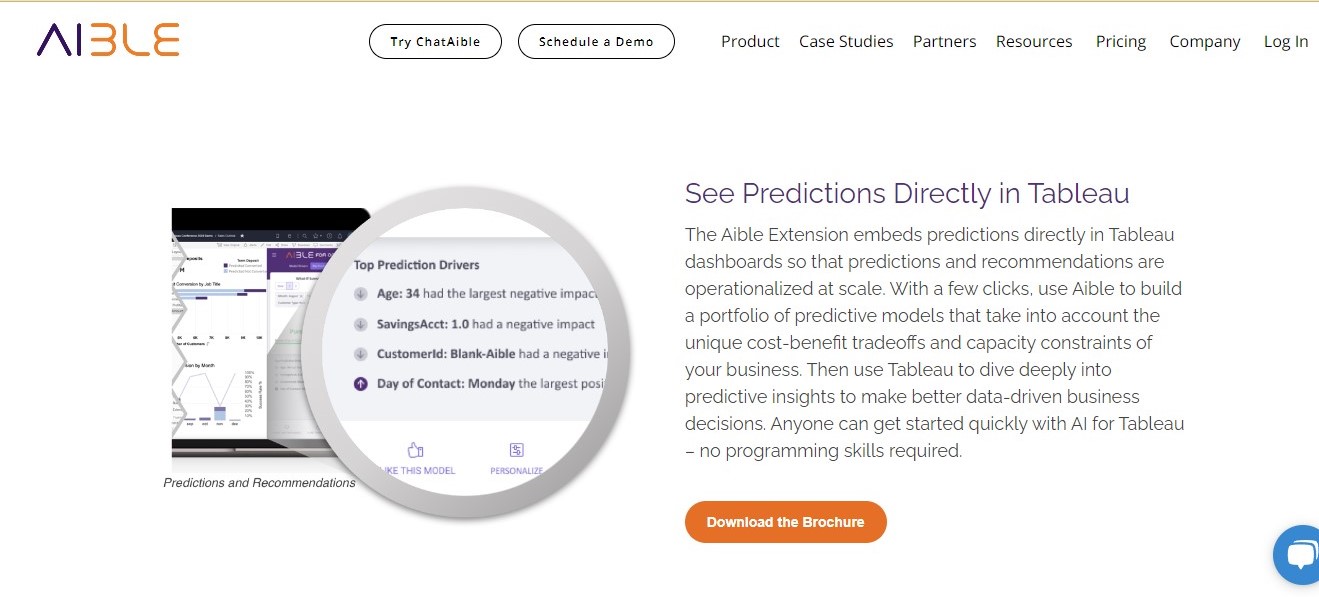1319x597 pixels.
Task: Expand the Case Studies navigation item
Action: 846,41
